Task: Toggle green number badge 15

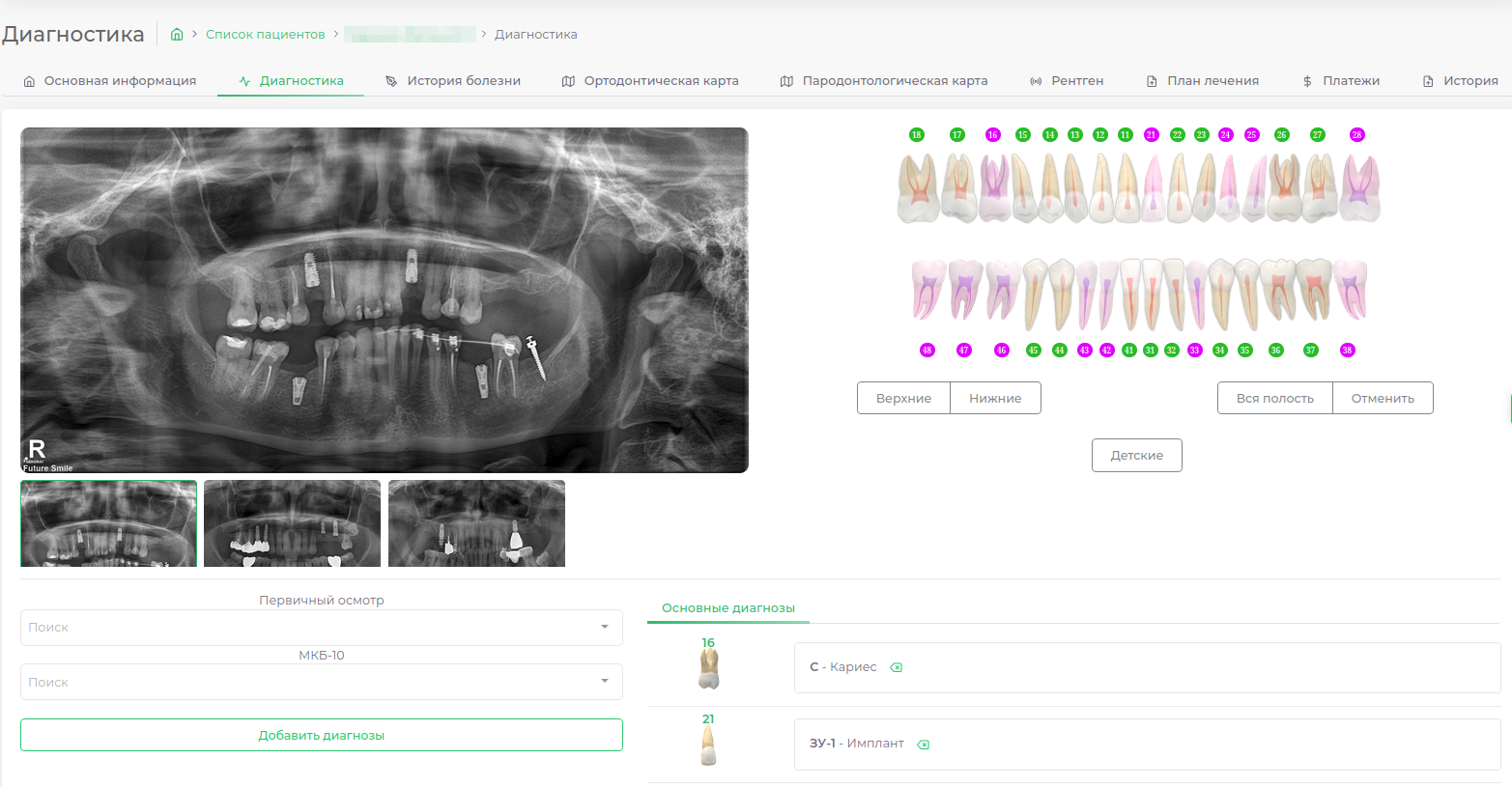Action: [x=1023, y=135]
